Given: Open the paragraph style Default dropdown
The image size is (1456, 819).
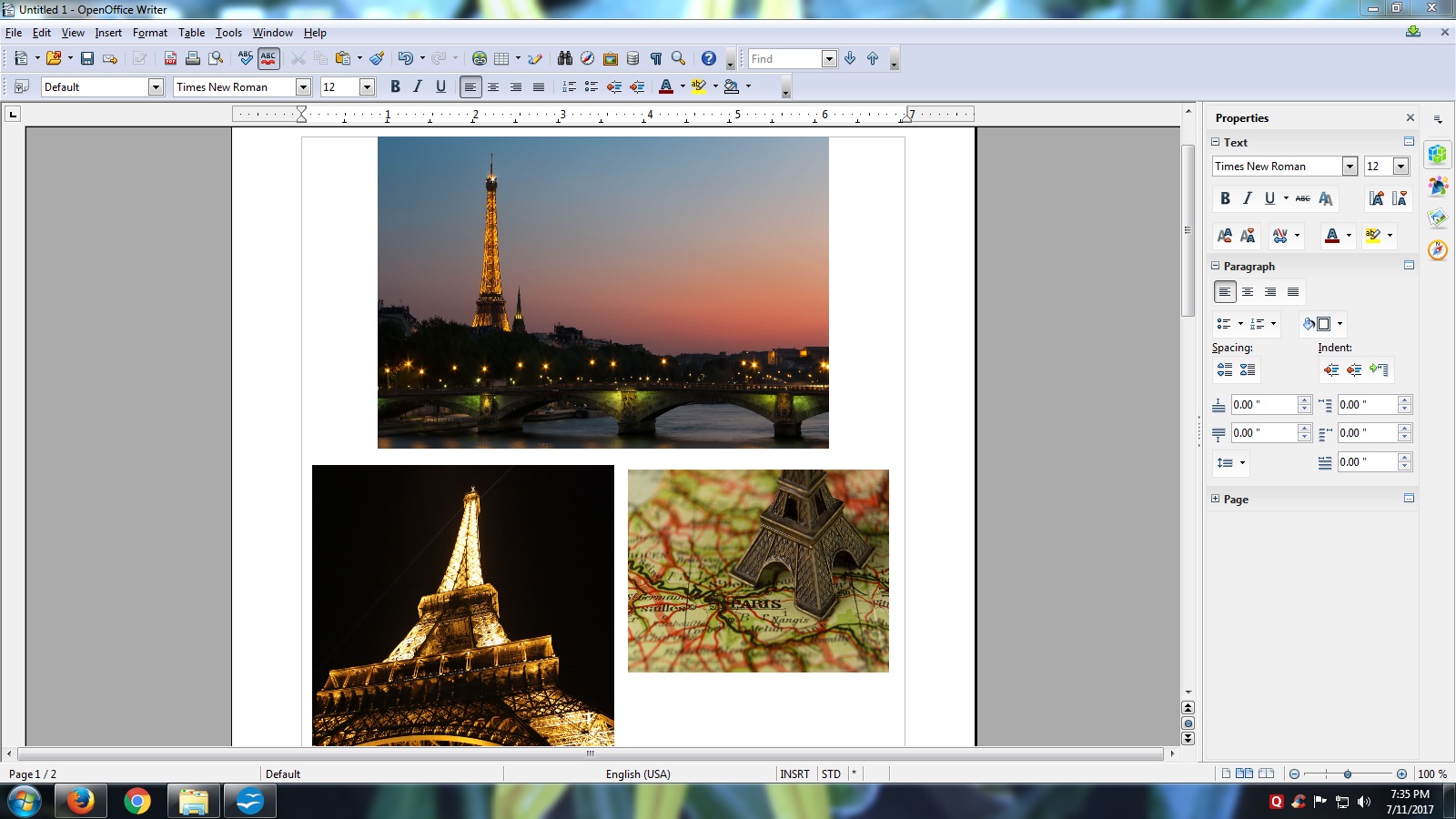Looking at the screenshot, I should click(x=156, y=86).
